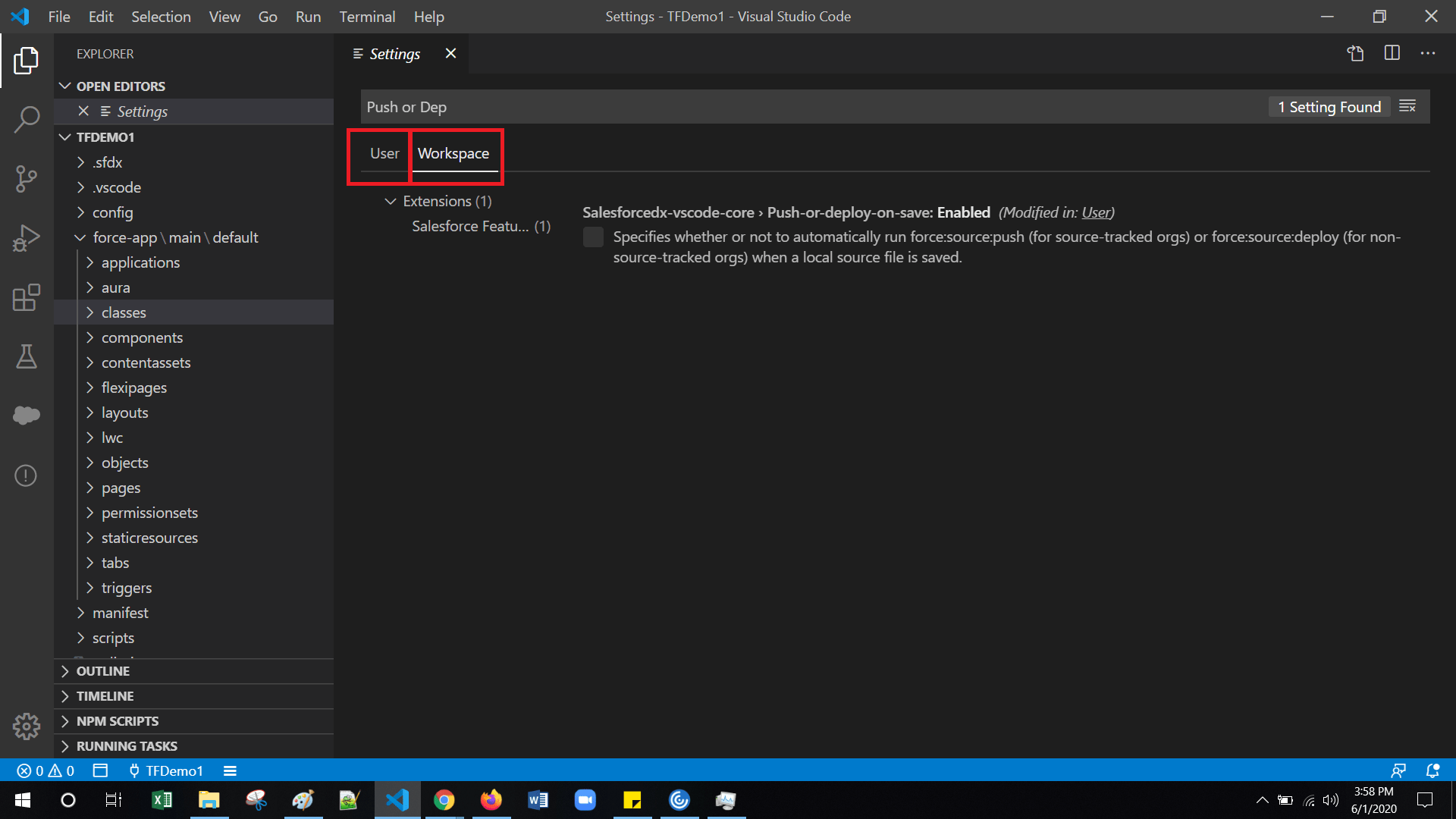Viewport: 1456px width, 819px height.
Task: Click the underlined User link next to Modified in
Action: point(1096,212)
